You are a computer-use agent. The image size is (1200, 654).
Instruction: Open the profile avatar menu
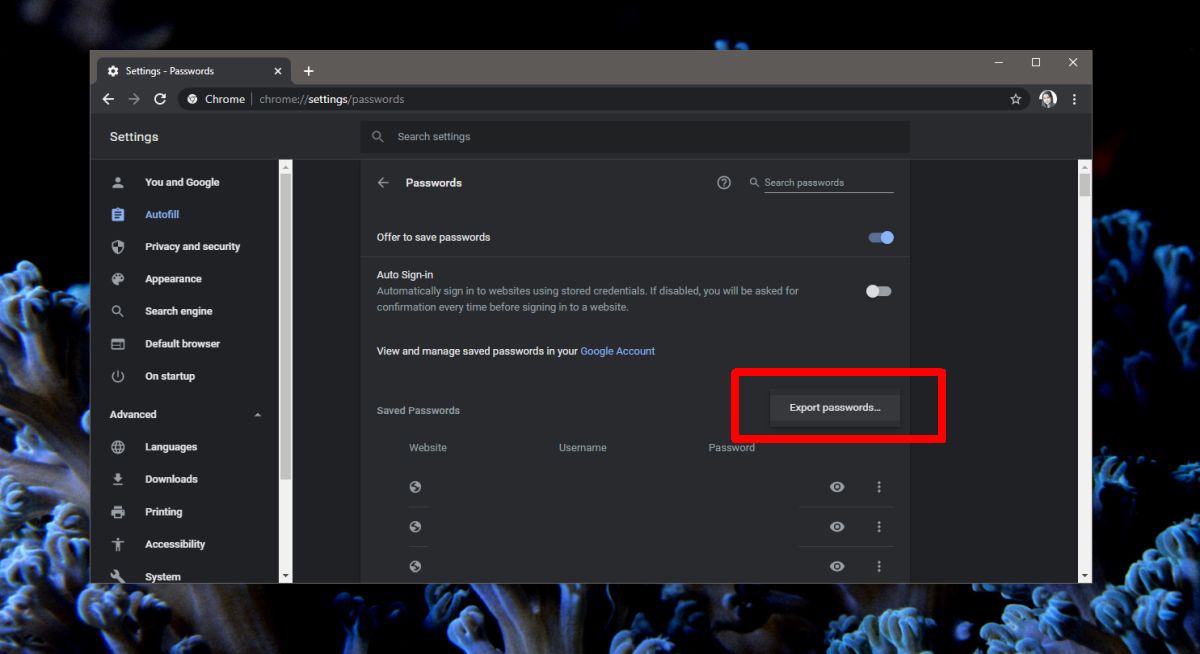tap(1047, 99)
